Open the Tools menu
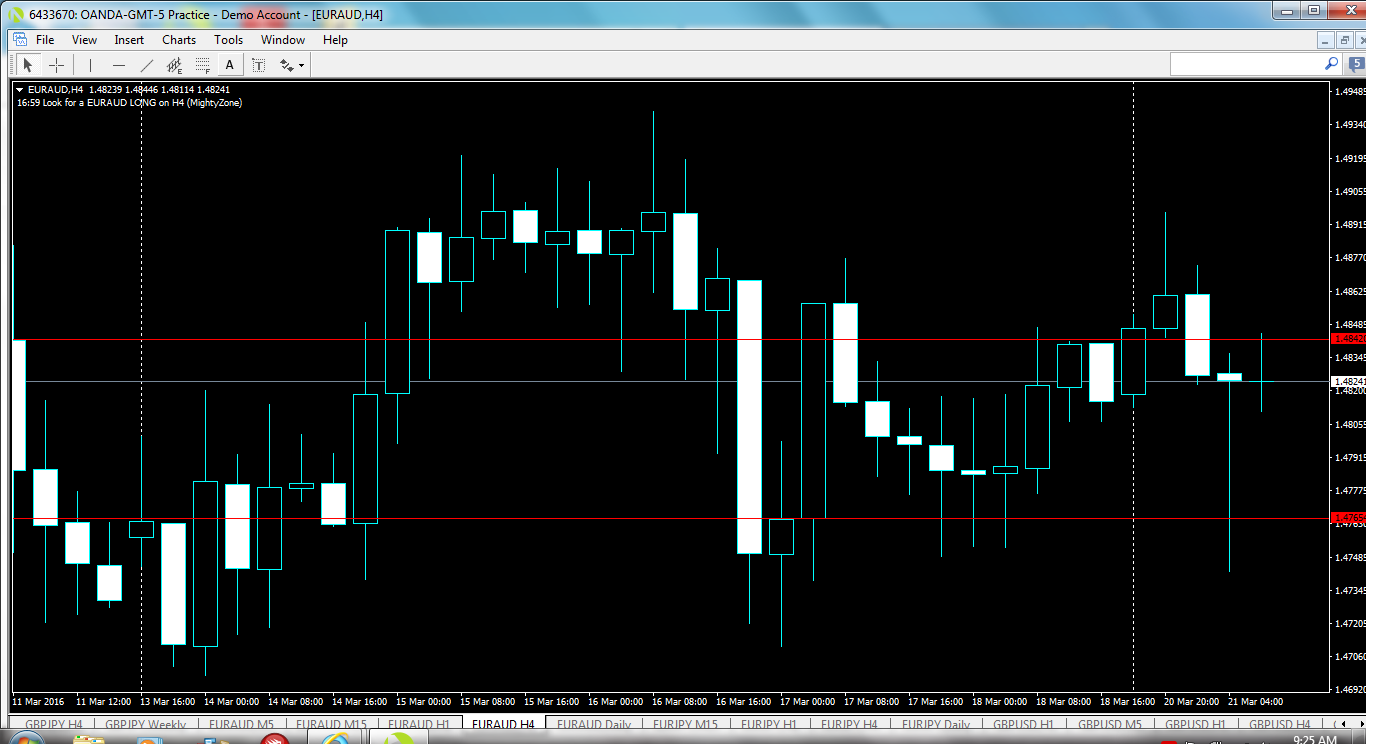Screen dimensions: 1382x744 coord(228,40)
